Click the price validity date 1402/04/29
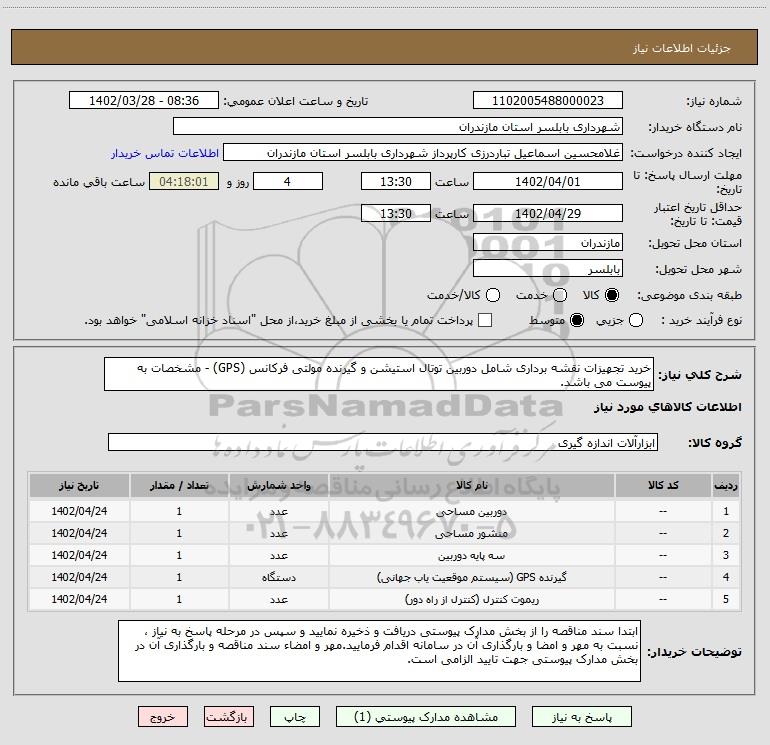Image resolution: width=770 pixels, height=745 pixels. (x=548, y=213)
